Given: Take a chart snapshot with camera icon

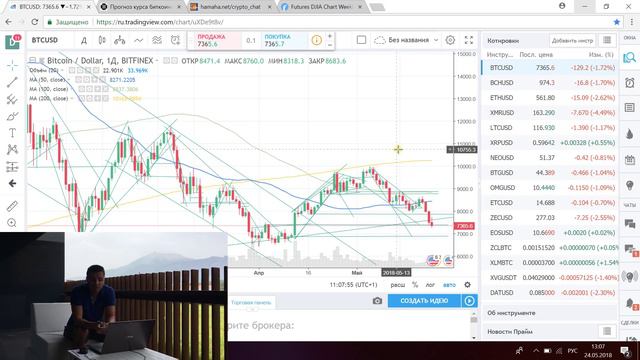Looking at the screenshot, I should [x=377, y=301].
